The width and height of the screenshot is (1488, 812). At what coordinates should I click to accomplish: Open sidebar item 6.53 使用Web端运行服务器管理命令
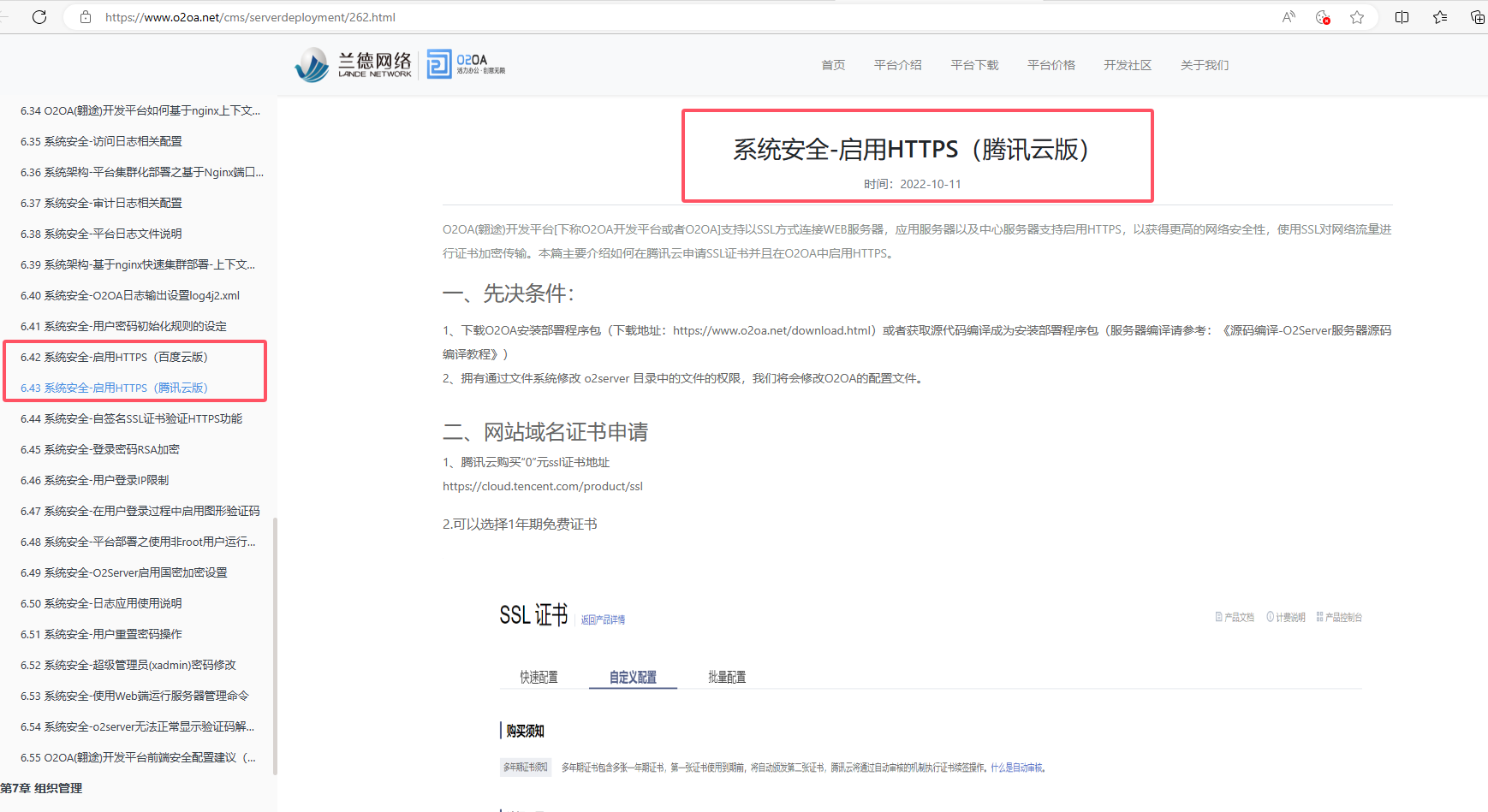134,696
